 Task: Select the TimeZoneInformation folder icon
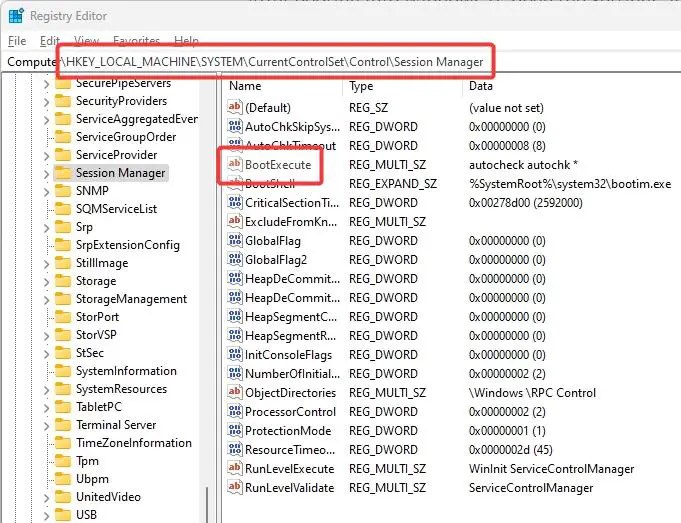[x=63, y=443]
